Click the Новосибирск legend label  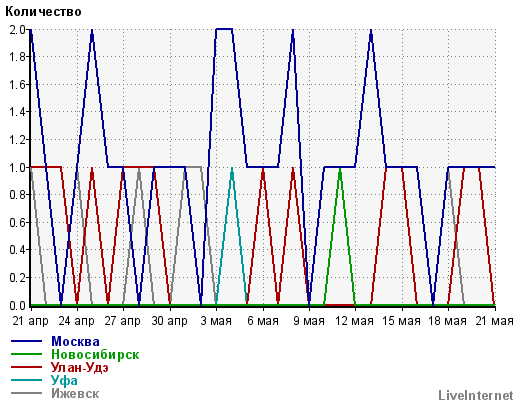pos(95,354)
